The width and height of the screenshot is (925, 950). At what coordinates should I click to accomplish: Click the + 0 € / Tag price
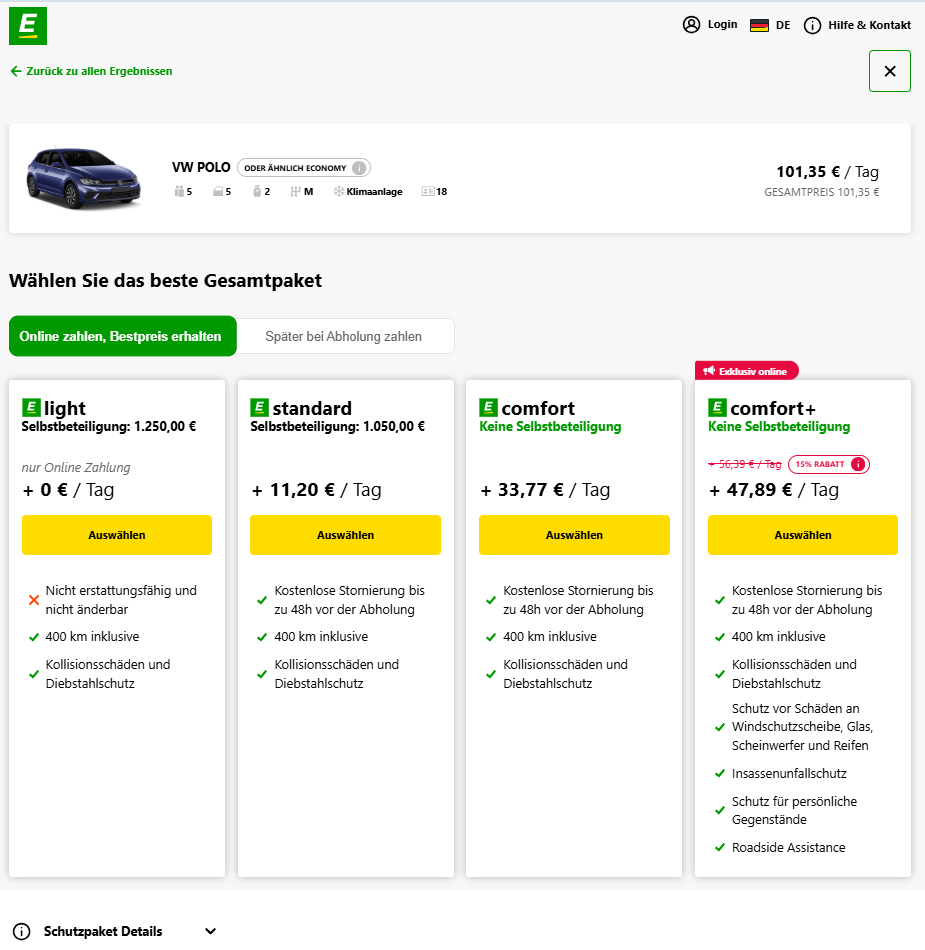tap(68, 490)
